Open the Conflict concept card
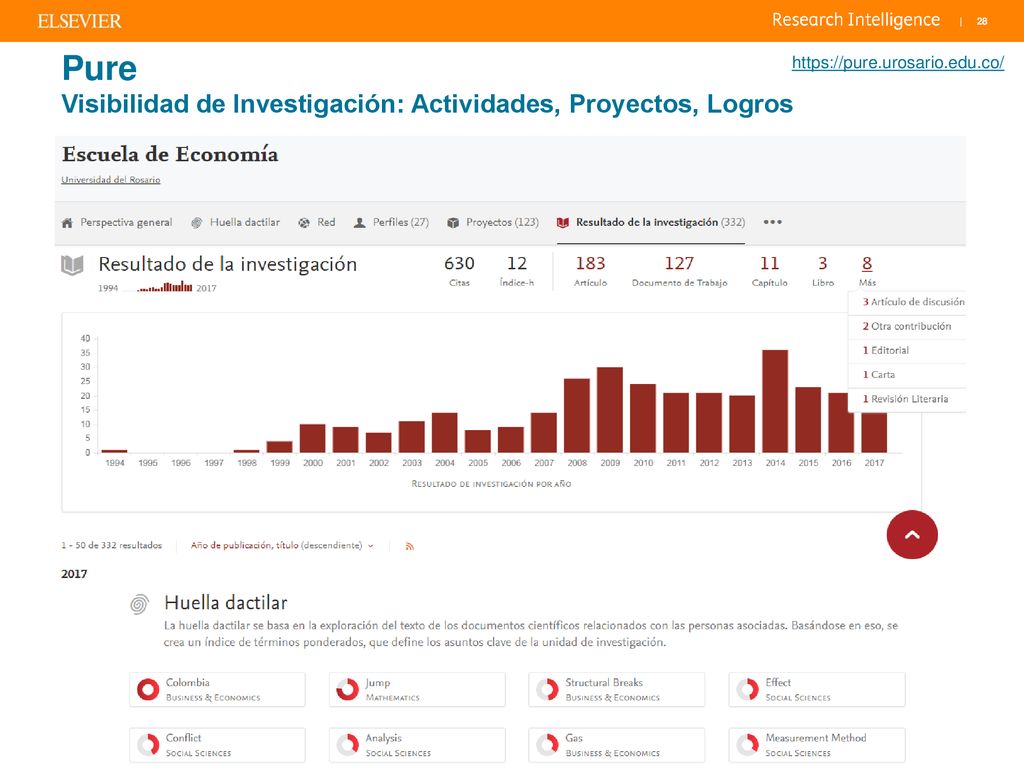 coord(217,744)
